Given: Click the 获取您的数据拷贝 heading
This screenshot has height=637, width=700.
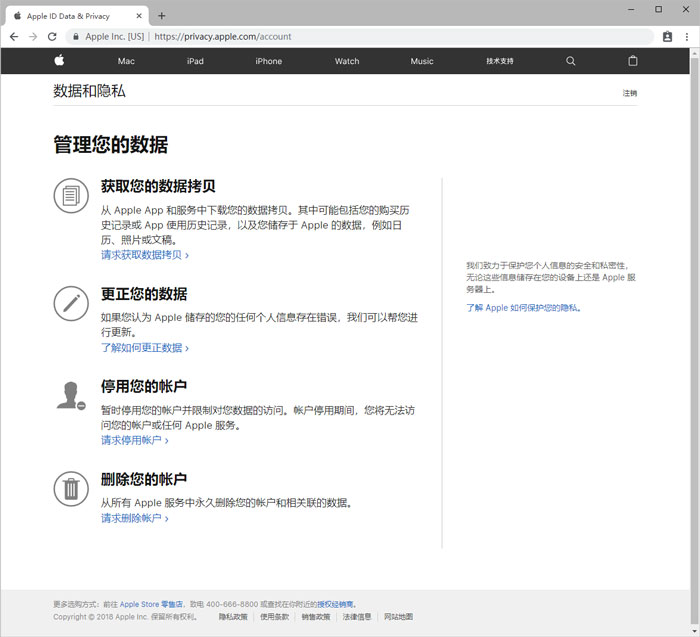Looking at the screenshot, I should pos(158,186).
